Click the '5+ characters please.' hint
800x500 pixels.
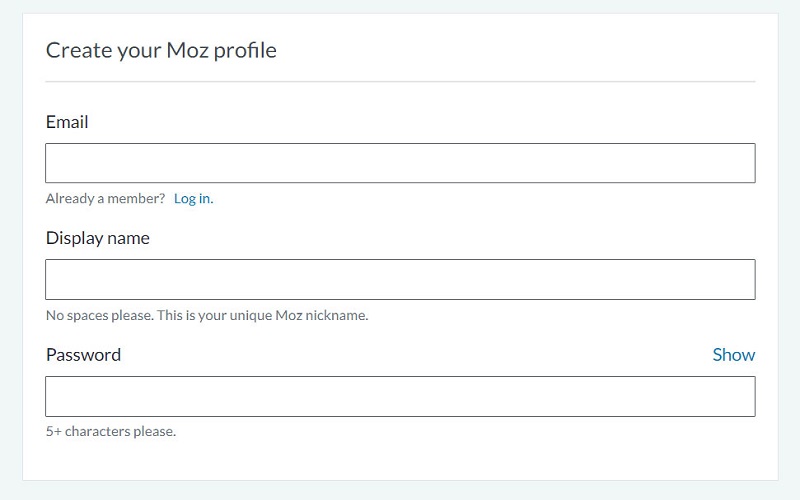111,432
